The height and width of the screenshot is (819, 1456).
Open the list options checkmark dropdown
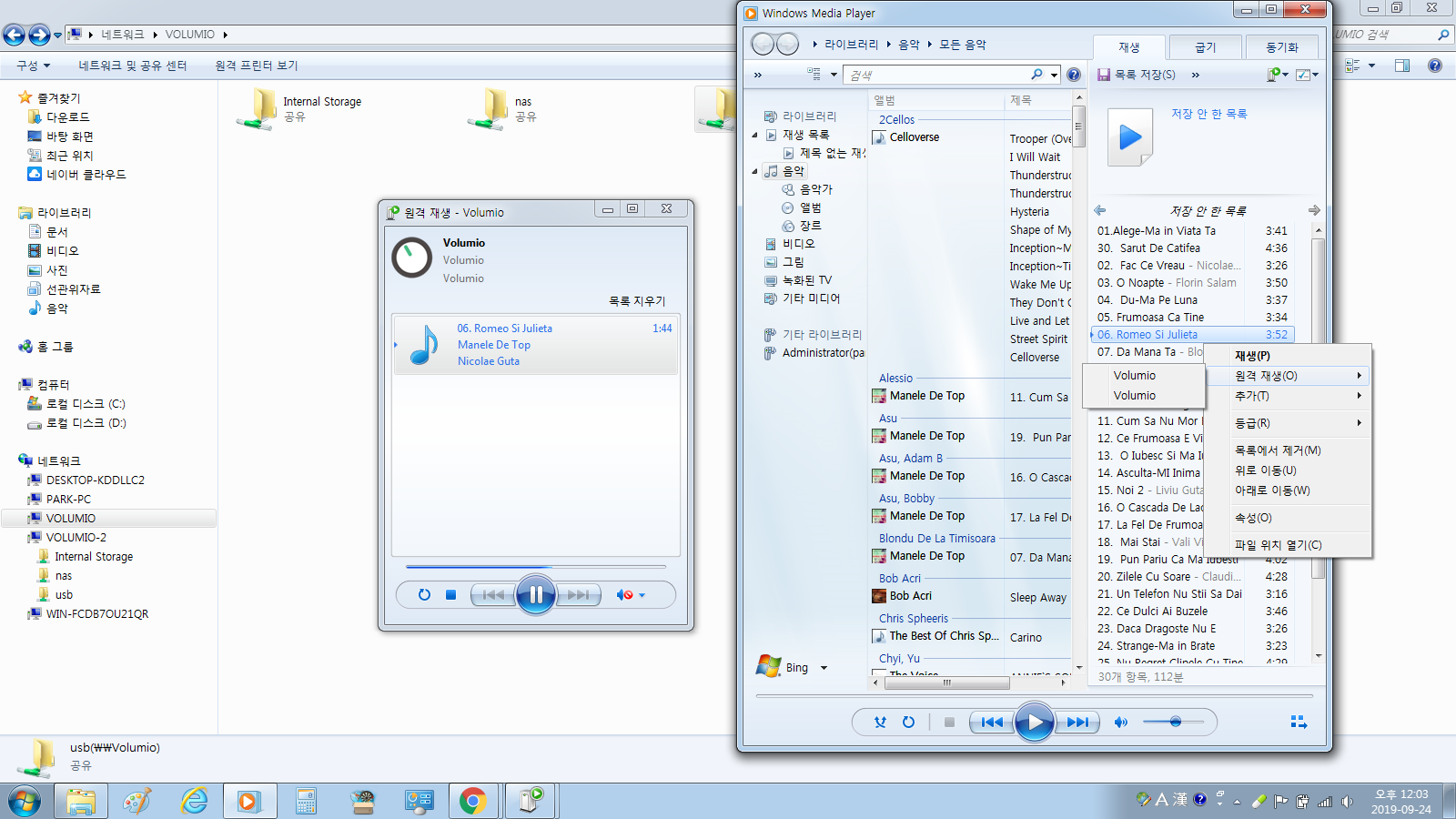1307,75
